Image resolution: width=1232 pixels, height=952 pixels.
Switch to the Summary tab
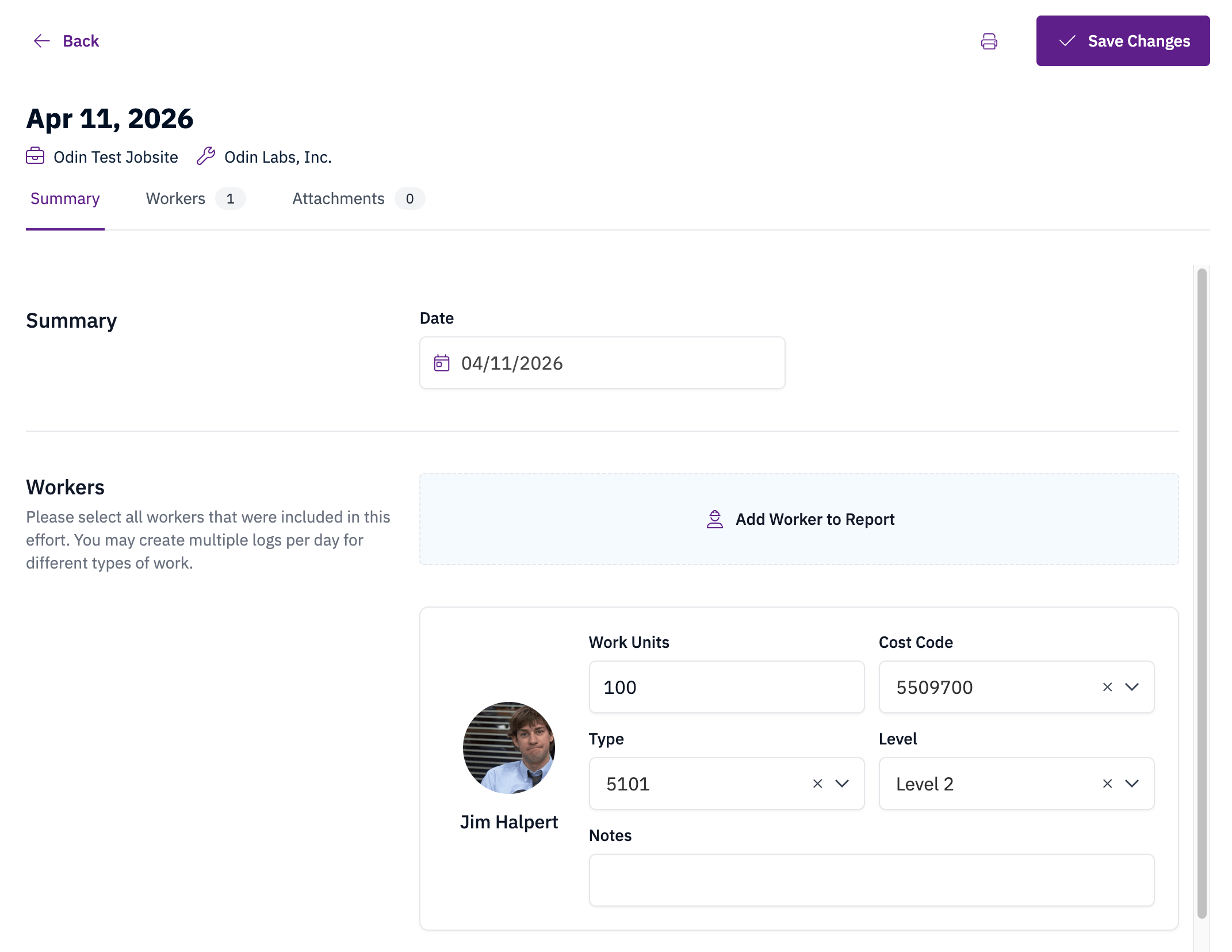click(x=65, y=198)
